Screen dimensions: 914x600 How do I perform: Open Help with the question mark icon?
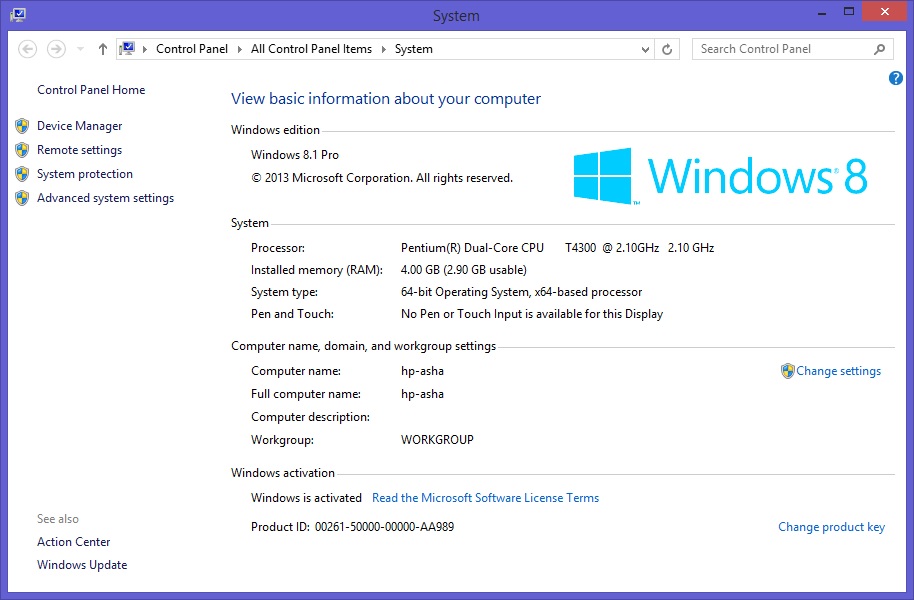click(x=896, y=78)
